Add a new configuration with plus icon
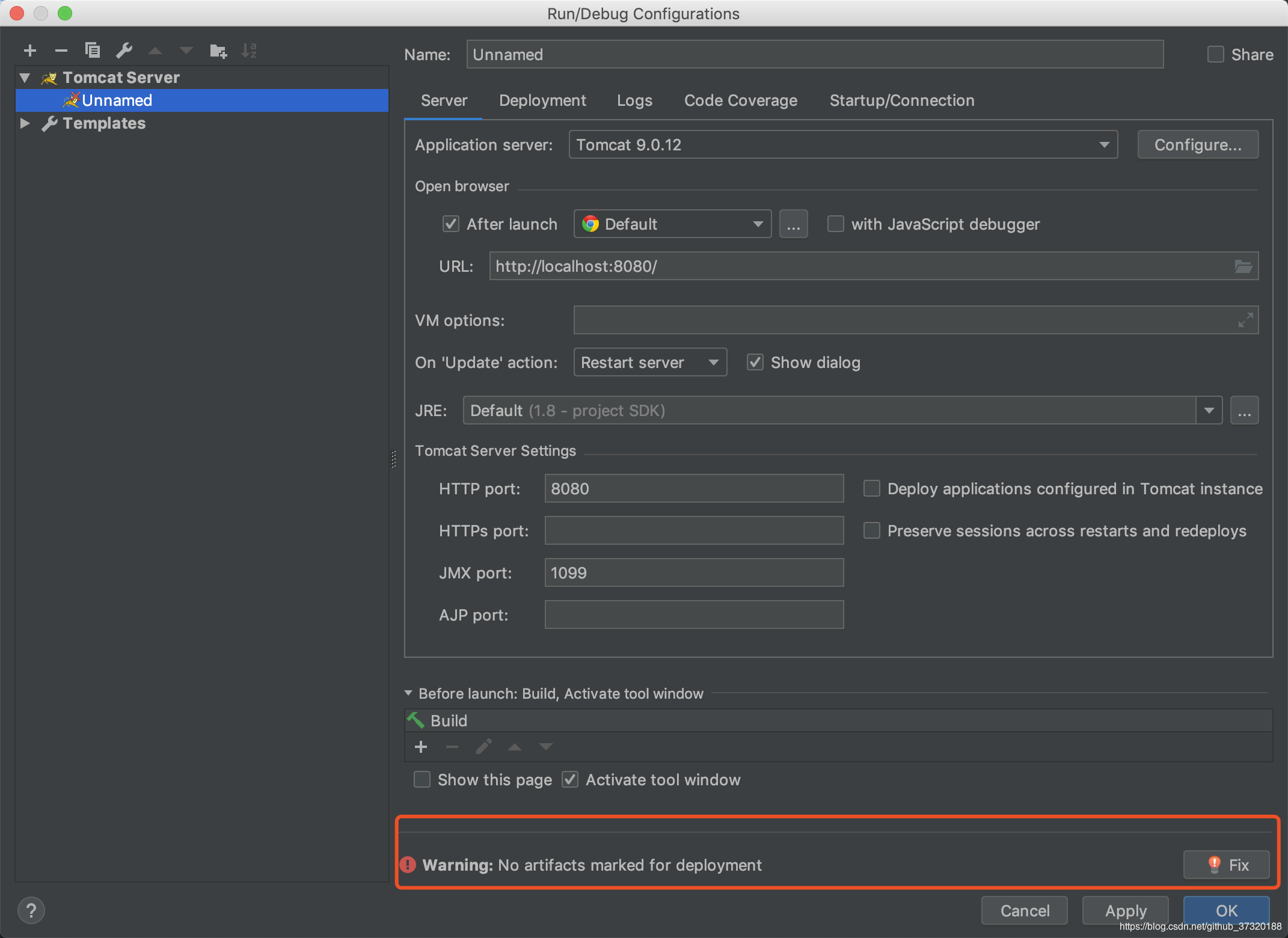1288x938 pixels. click(30, 51)
